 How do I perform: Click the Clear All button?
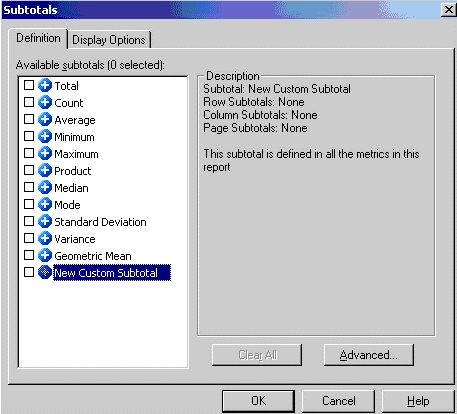(257, 355)
